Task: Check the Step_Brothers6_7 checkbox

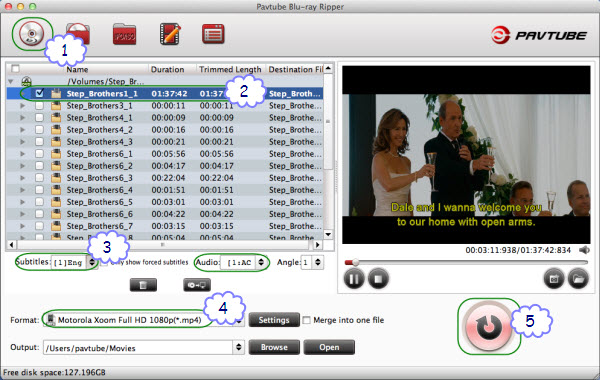Action: (39, 226)
